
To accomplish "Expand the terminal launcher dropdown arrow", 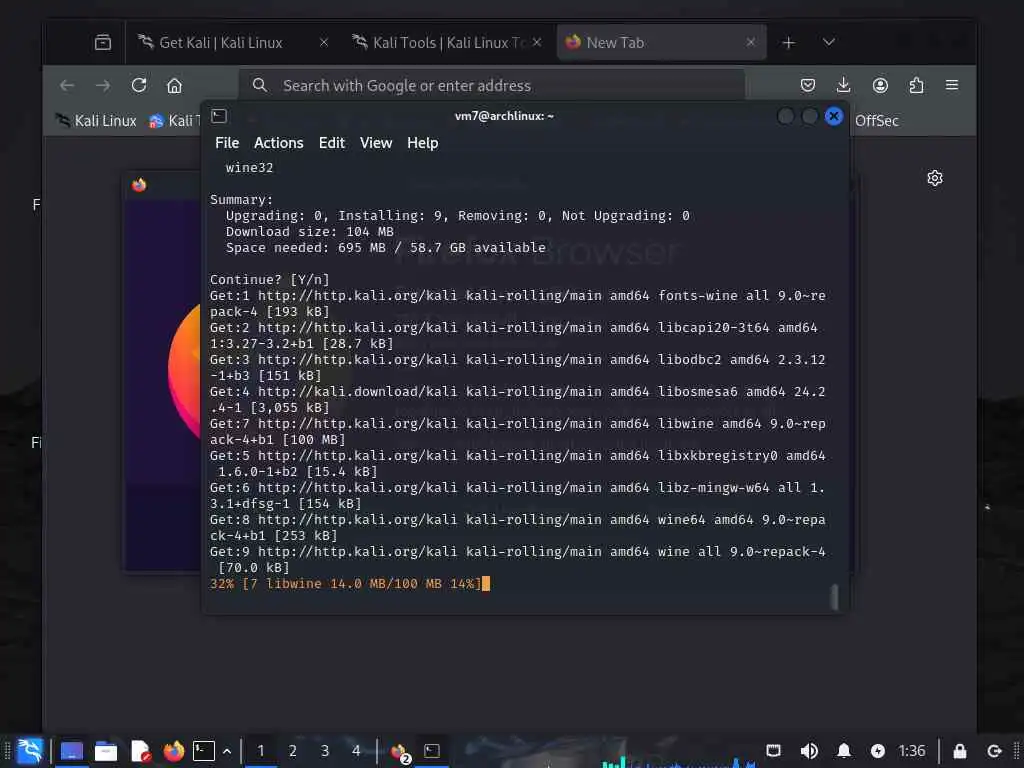I will coord(227,752).
